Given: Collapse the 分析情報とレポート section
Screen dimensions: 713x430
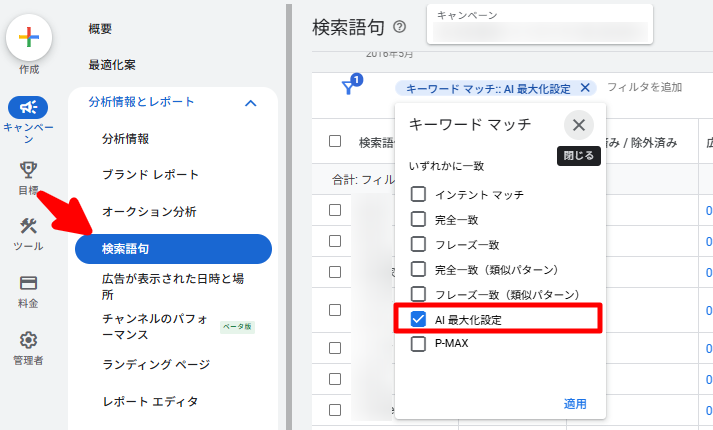Looking at the screenshot, I should point(250,102).
